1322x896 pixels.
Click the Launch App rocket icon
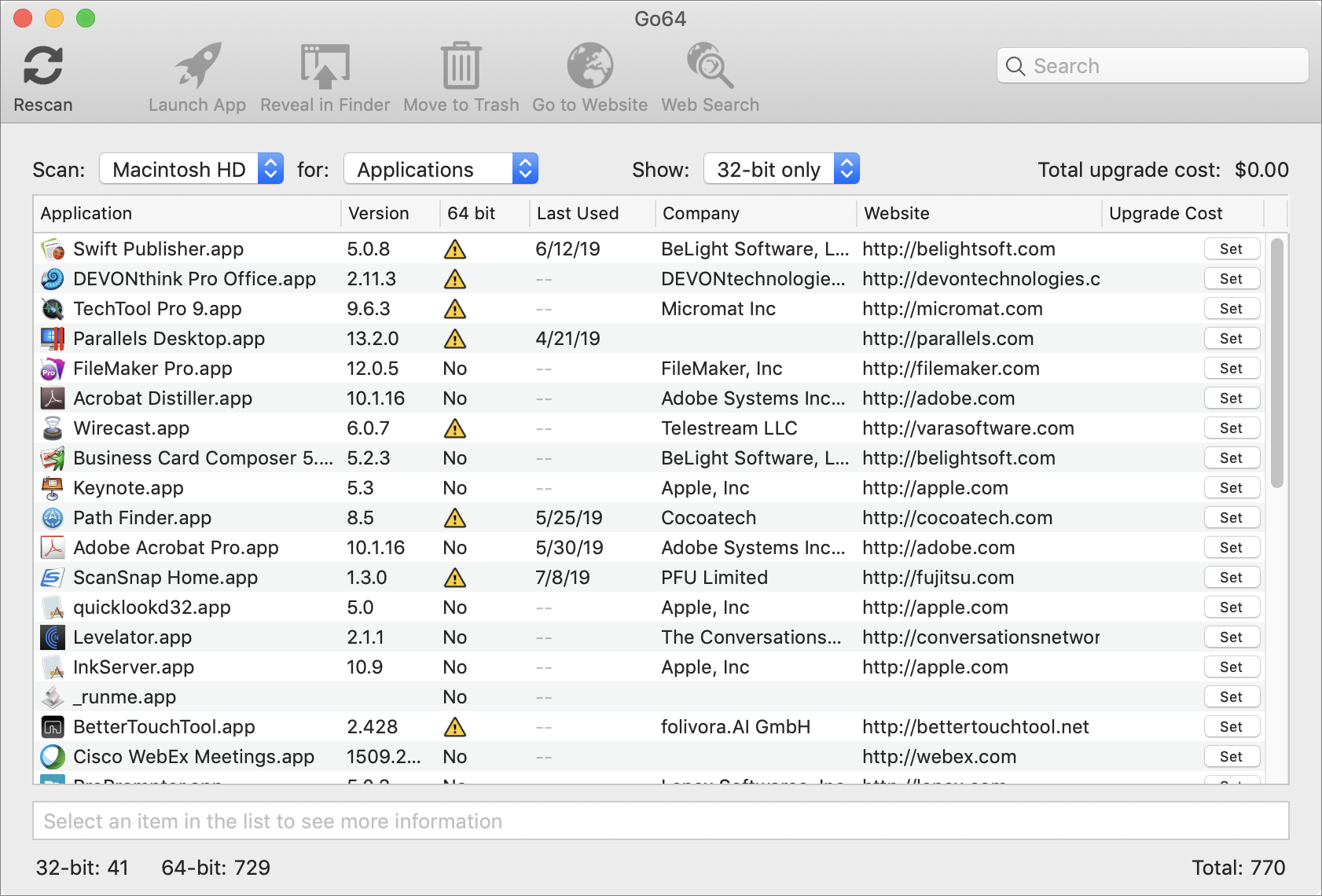197,65
